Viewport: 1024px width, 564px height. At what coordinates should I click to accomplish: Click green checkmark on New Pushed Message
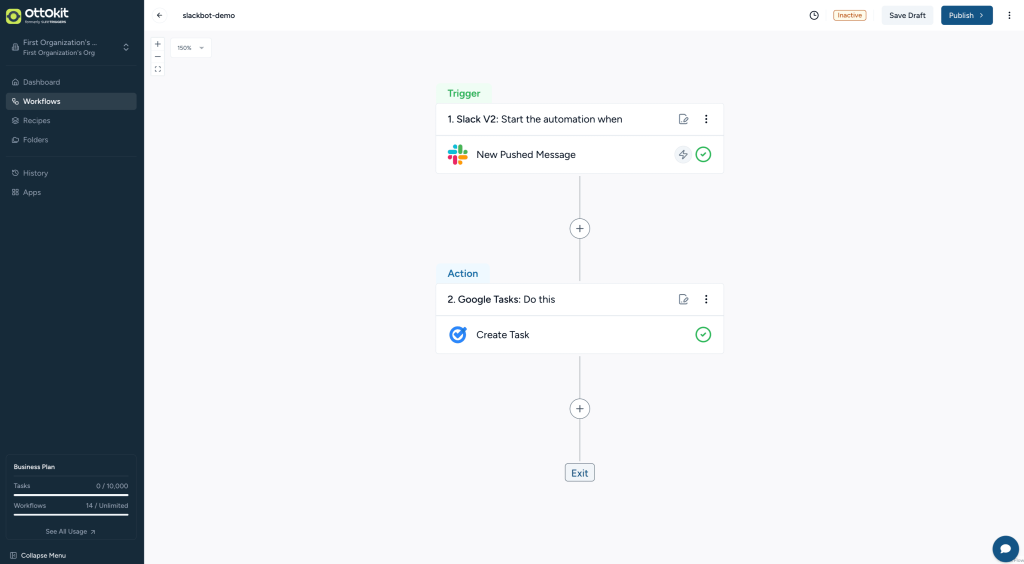tap(703, 155)
